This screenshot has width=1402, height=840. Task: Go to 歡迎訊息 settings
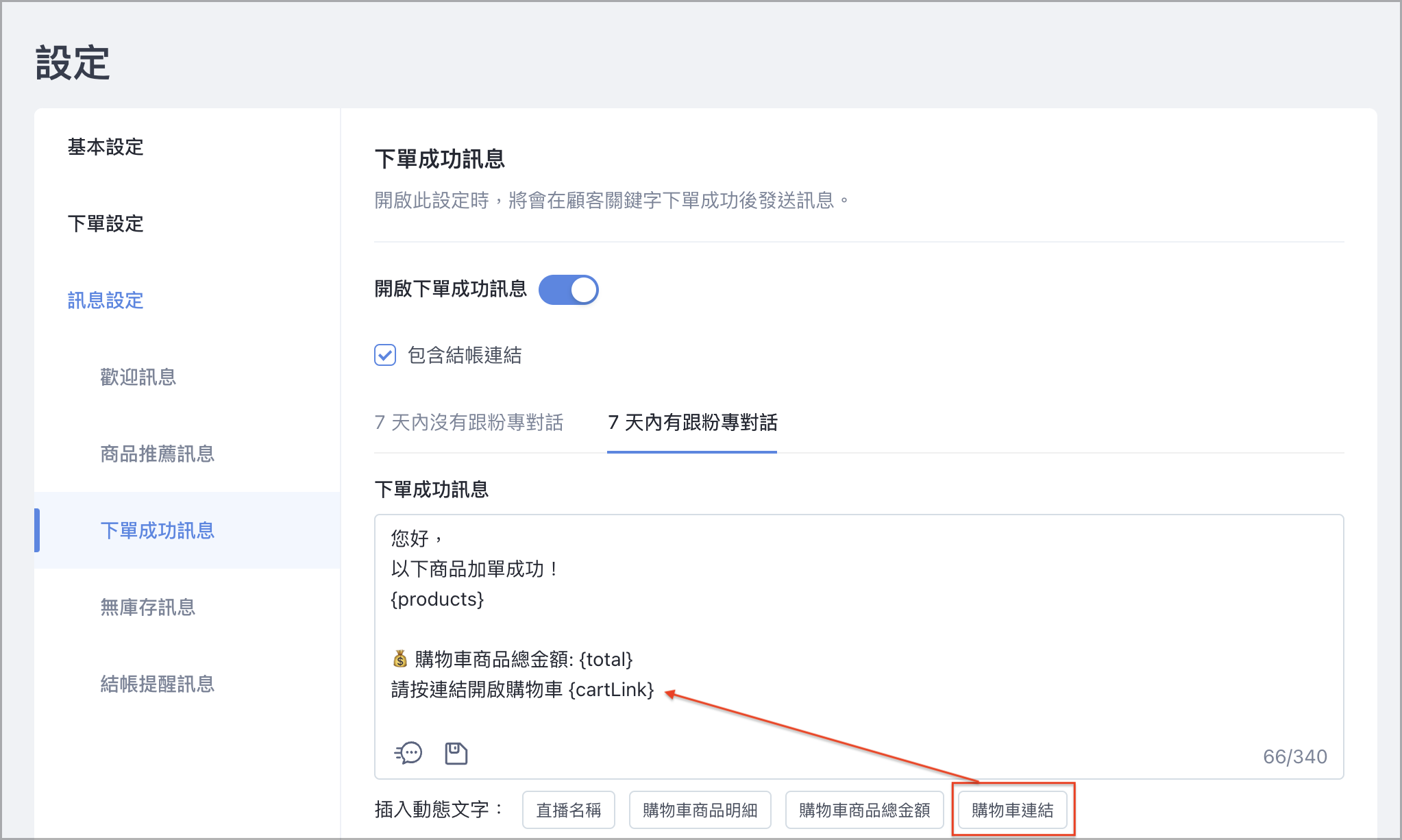[x=138, y=377]
